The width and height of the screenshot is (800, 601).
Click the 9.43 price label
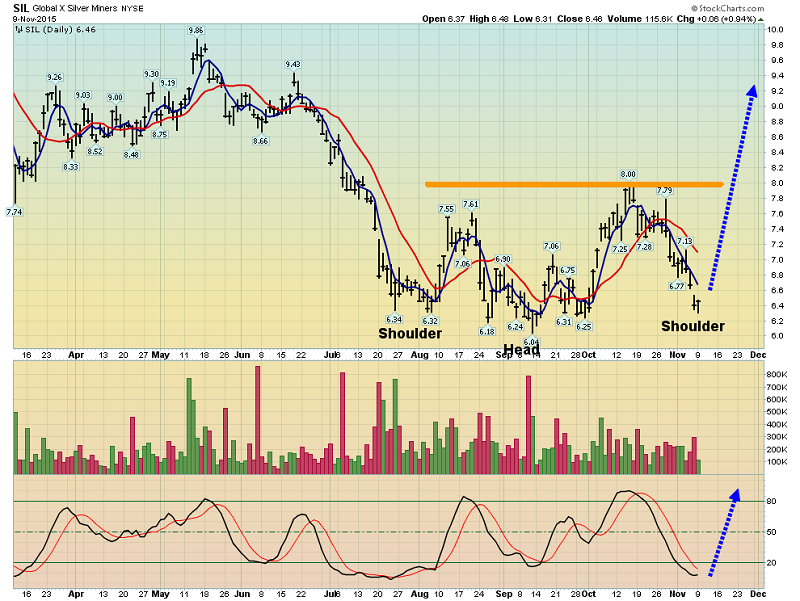293,64
